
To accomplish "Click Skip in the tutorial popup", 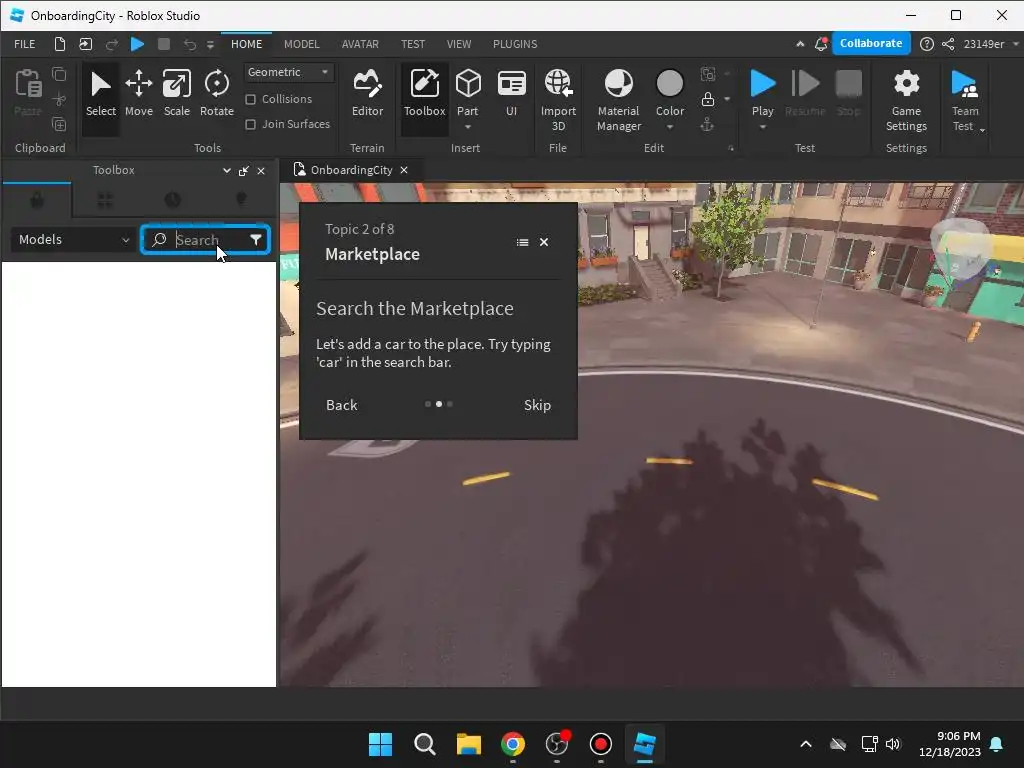I will pyautogui.click(x=537, y=405).
